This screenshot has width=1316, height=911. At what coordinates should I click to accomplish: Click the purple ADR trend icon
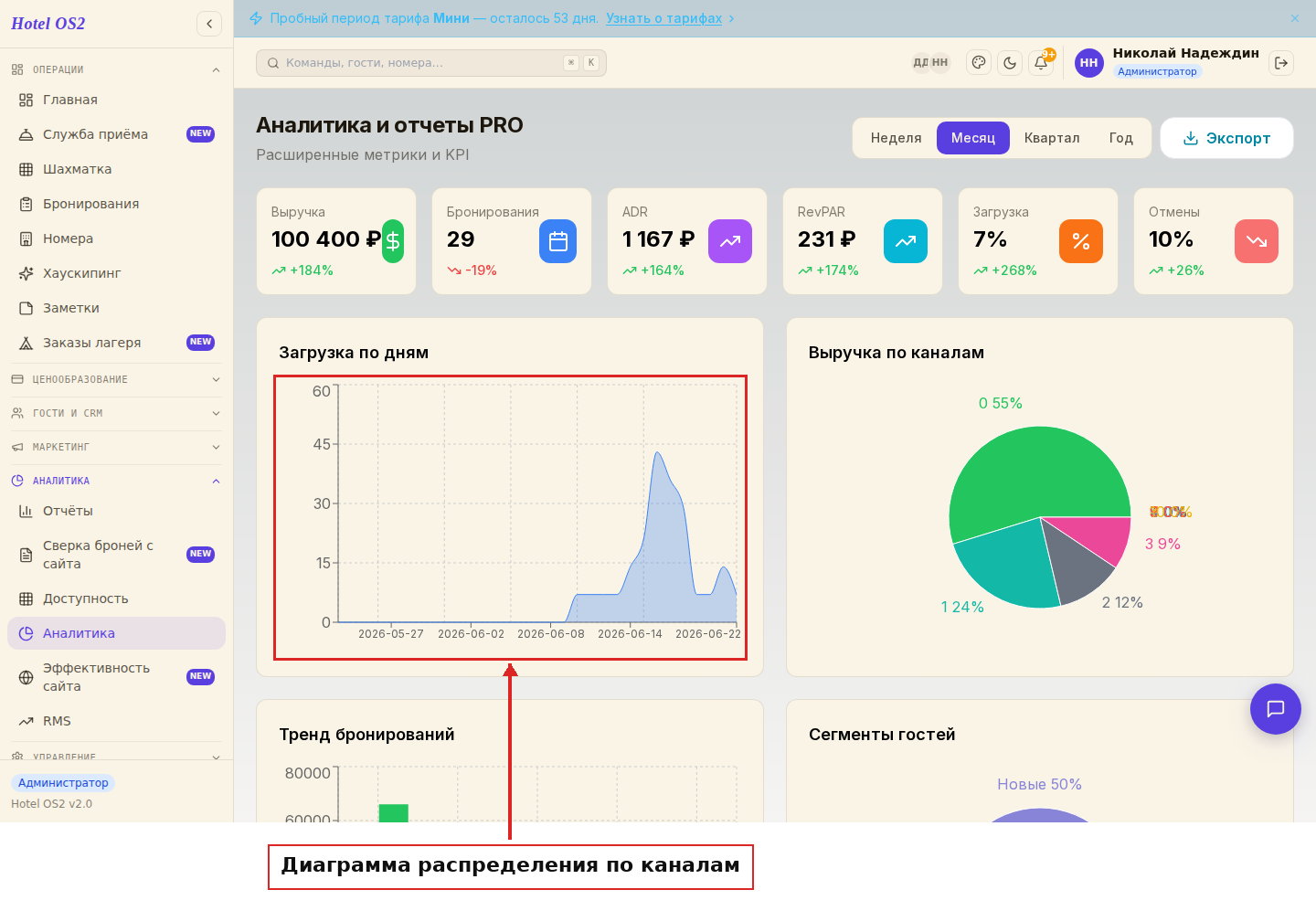point(730,241)
